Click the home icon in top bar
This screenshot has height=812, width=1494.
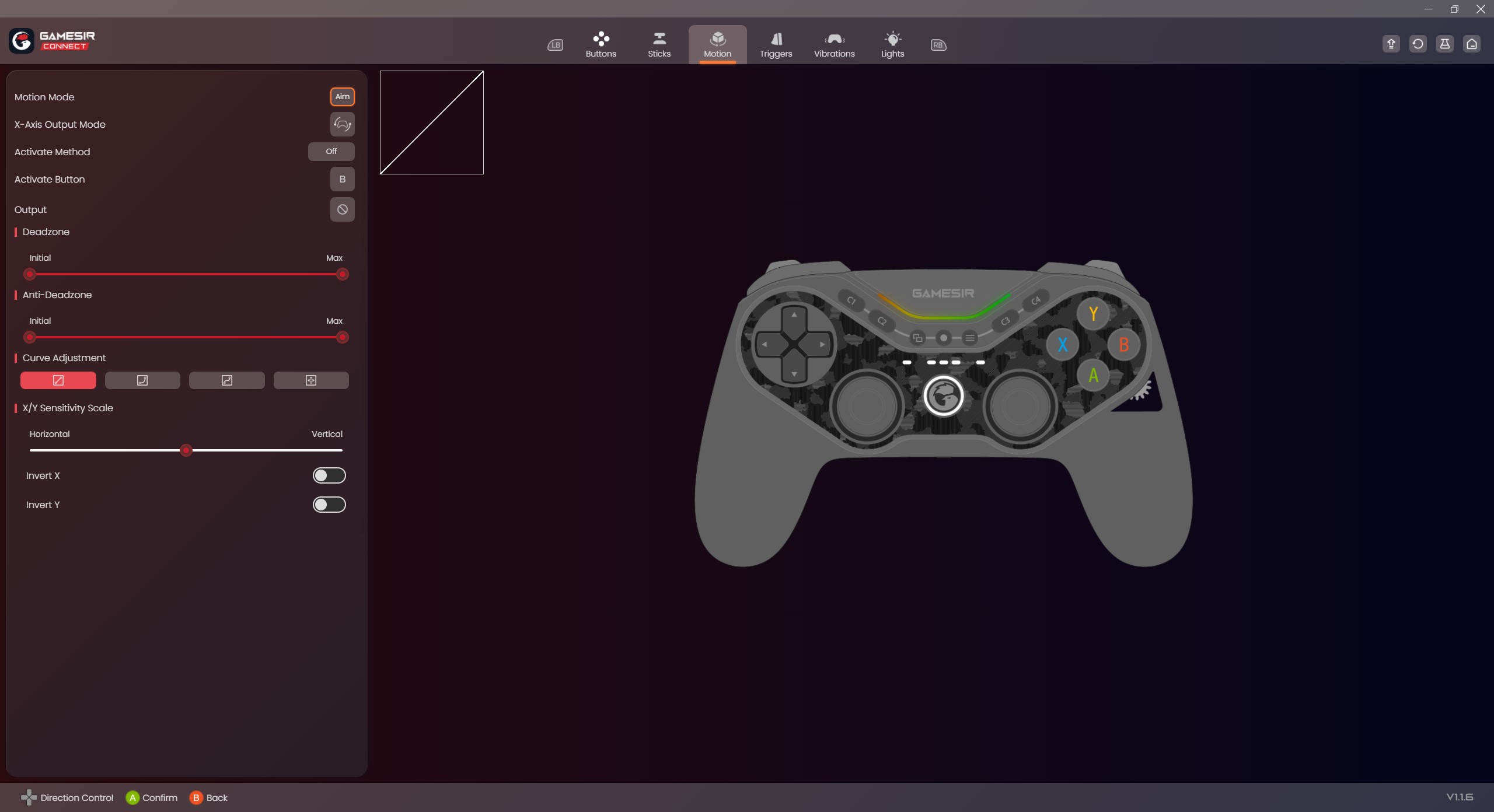(1472, 44)
